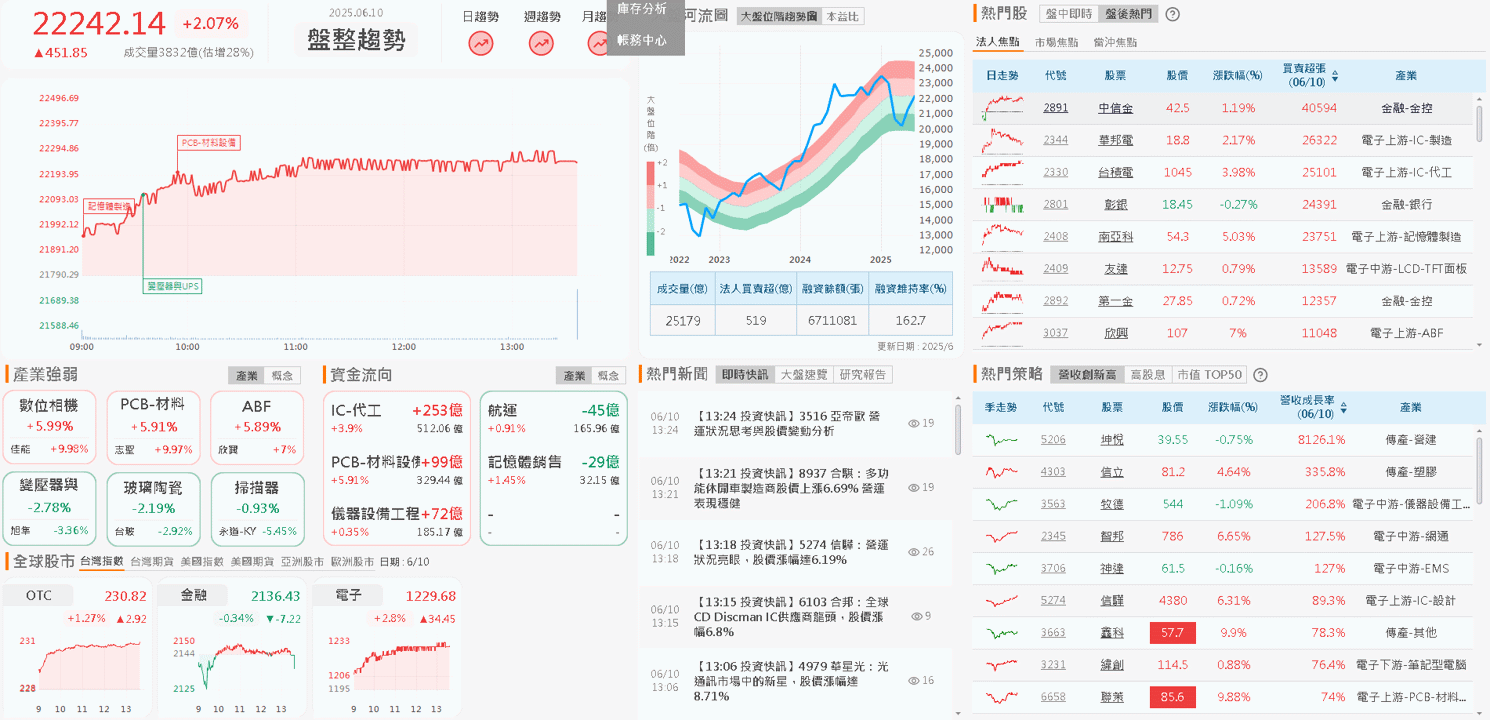Click the eye icon on 5274 信驊 news

914,552
